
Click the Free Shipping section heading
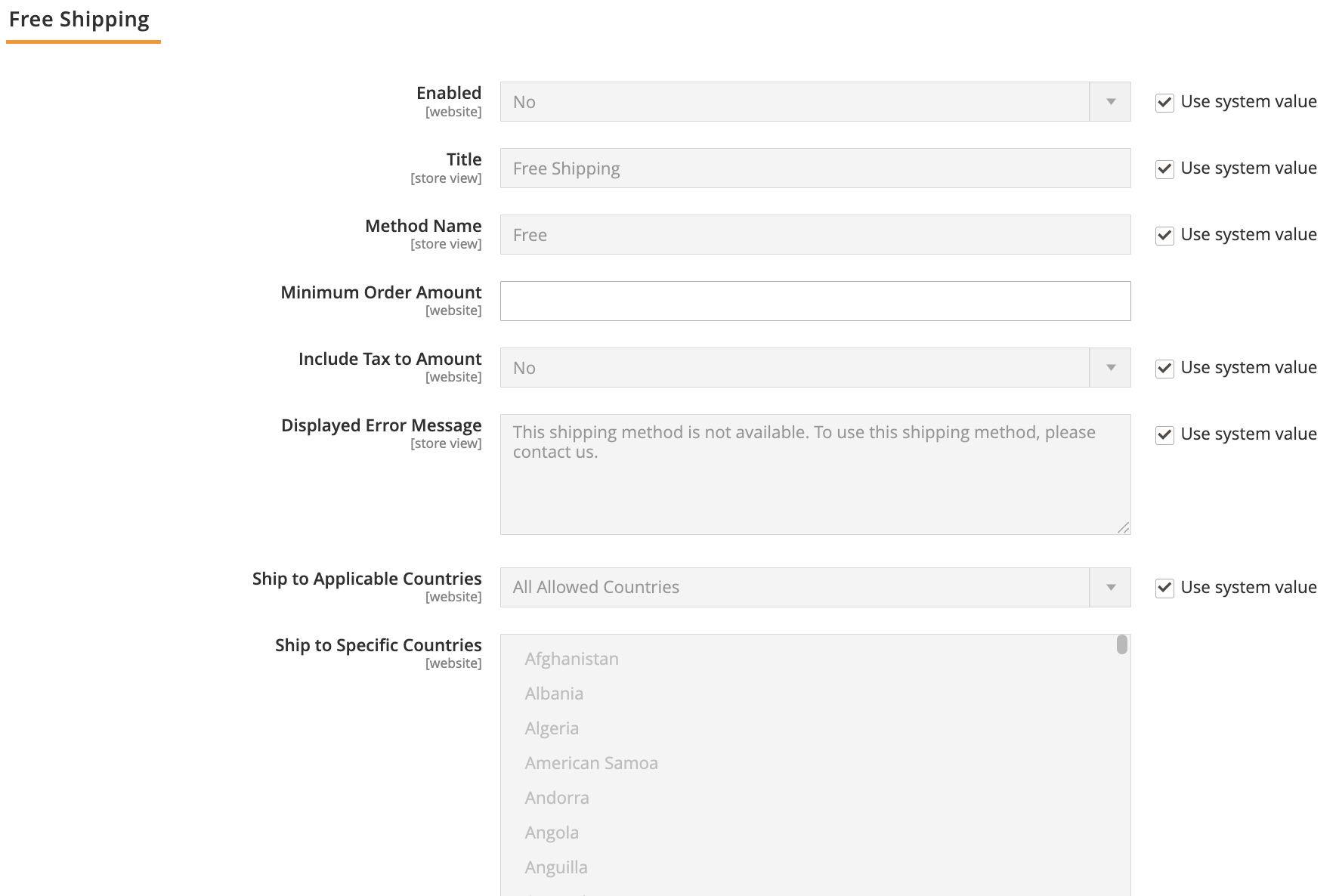(79, 19)
